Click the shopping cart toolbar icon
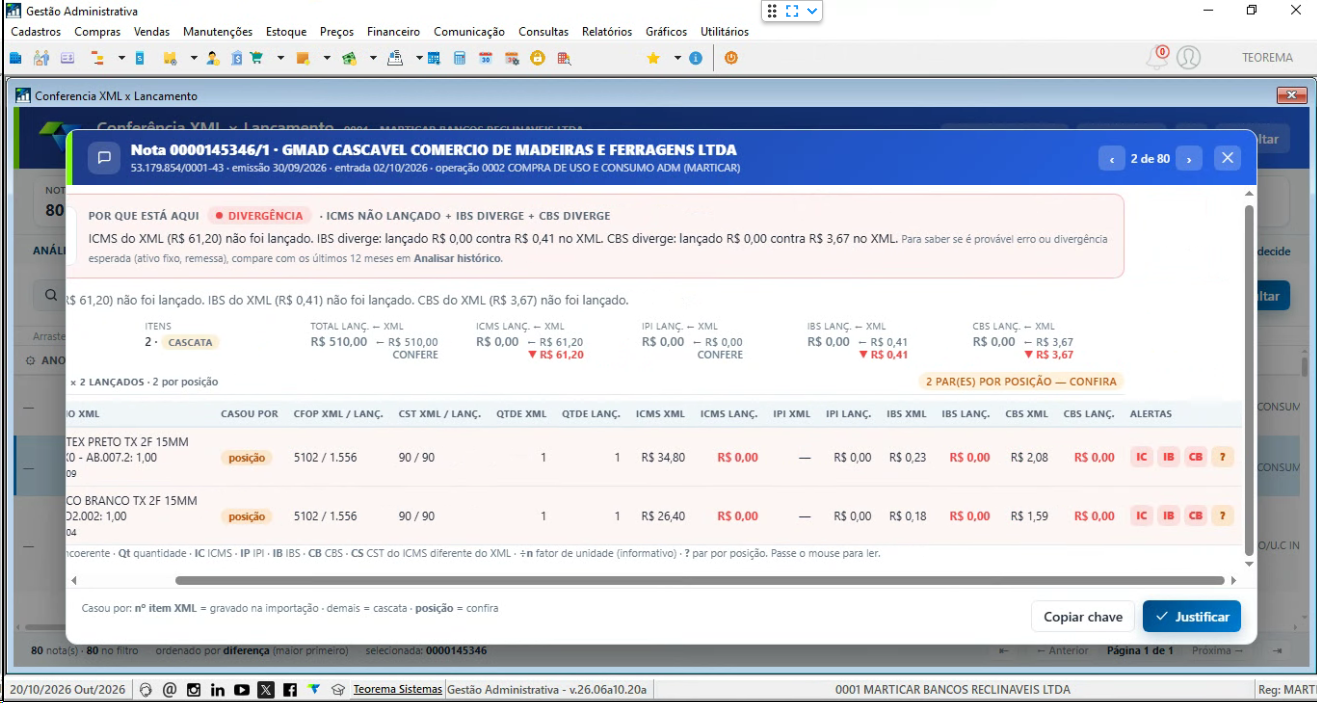This screenshot has height=703, width=1317. (x=256, y=58)
